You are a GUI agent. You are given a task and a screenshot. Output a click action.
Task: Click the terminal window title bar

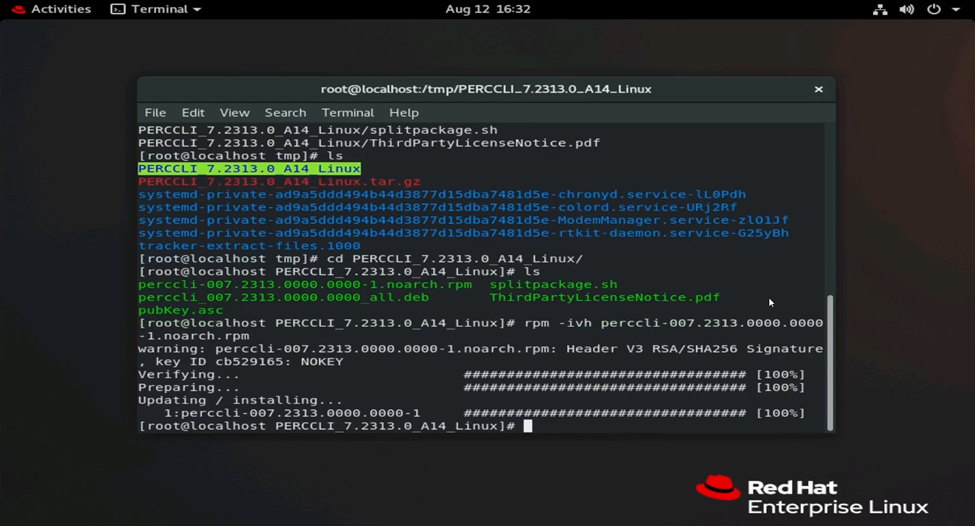(486, 90)
